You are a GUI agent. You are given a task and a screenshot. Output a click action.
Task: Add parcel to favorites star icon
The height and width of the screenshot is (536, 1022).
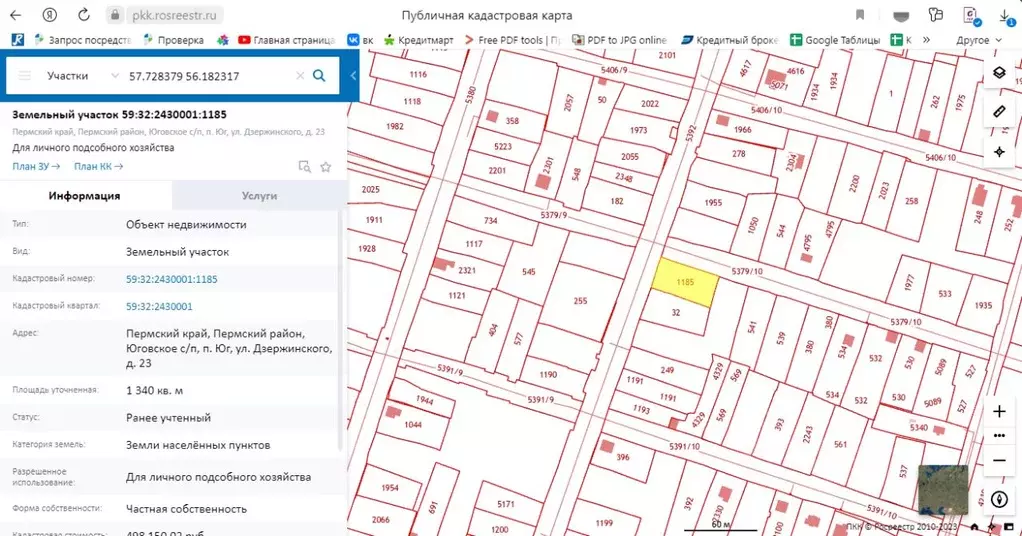[326, 167]
